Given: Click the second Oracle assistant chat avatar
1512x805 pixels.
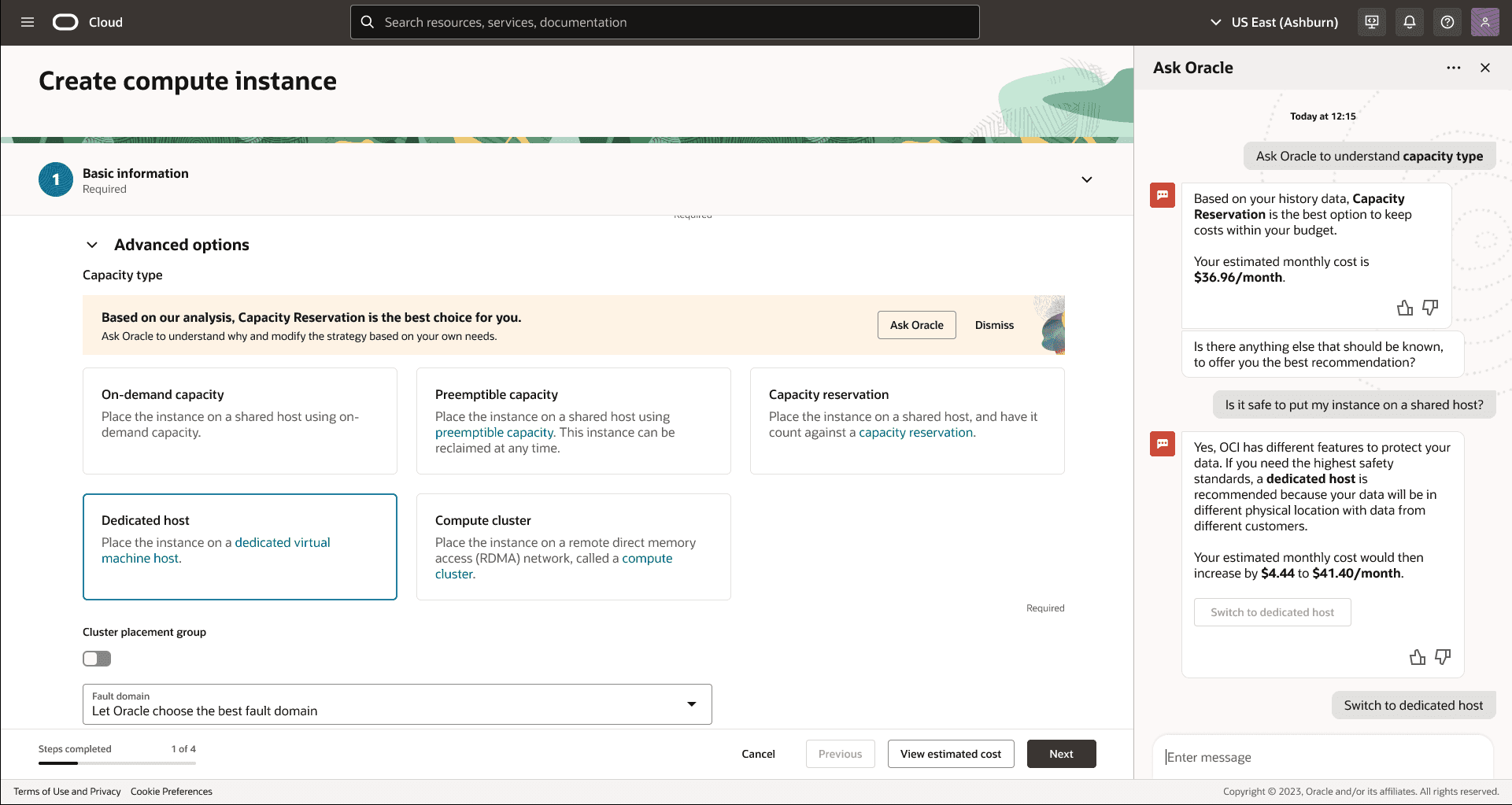Looking at the screenshot, I should pos(1163,444).
